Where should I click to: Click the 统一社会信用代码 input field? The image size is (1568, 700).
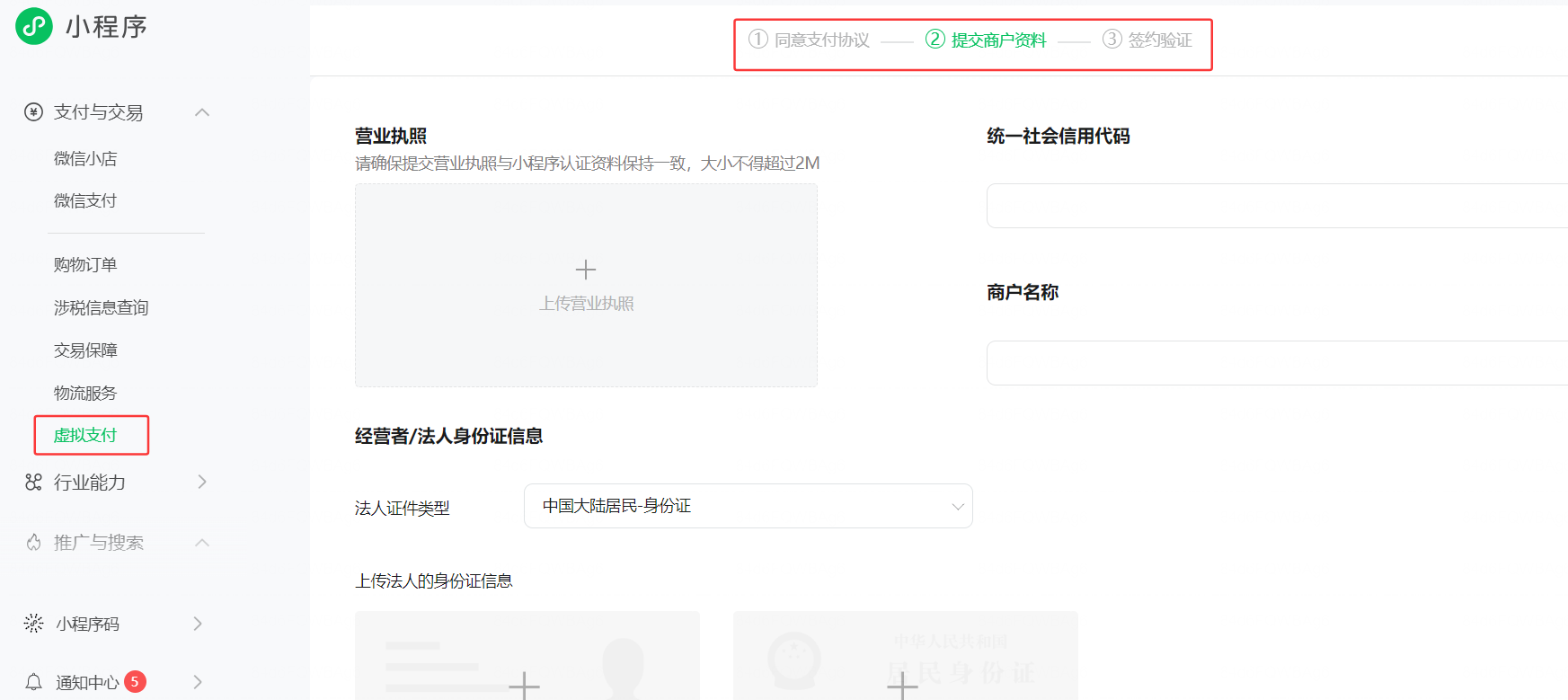click(x=1276, y=206)
